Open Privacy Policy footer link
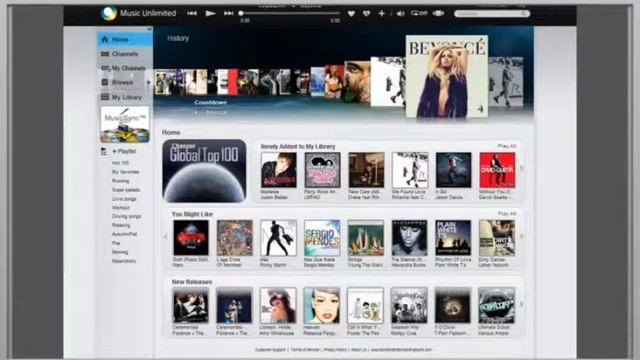The image size is (640, 360). pyautogui.click(x=335, y=350)
